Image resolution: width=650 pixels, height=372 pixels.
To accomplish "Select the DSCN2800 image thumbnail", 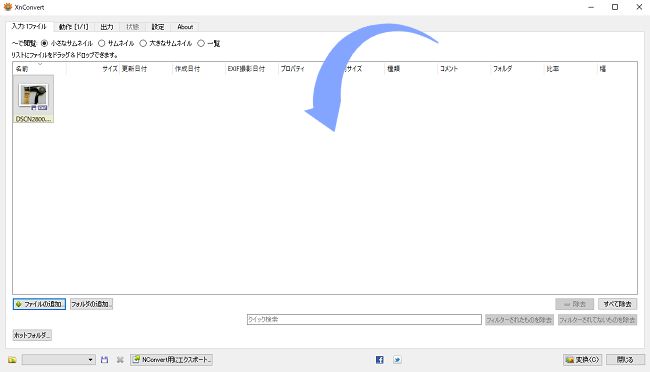I will pyautogui.click(x=33, y=100).
